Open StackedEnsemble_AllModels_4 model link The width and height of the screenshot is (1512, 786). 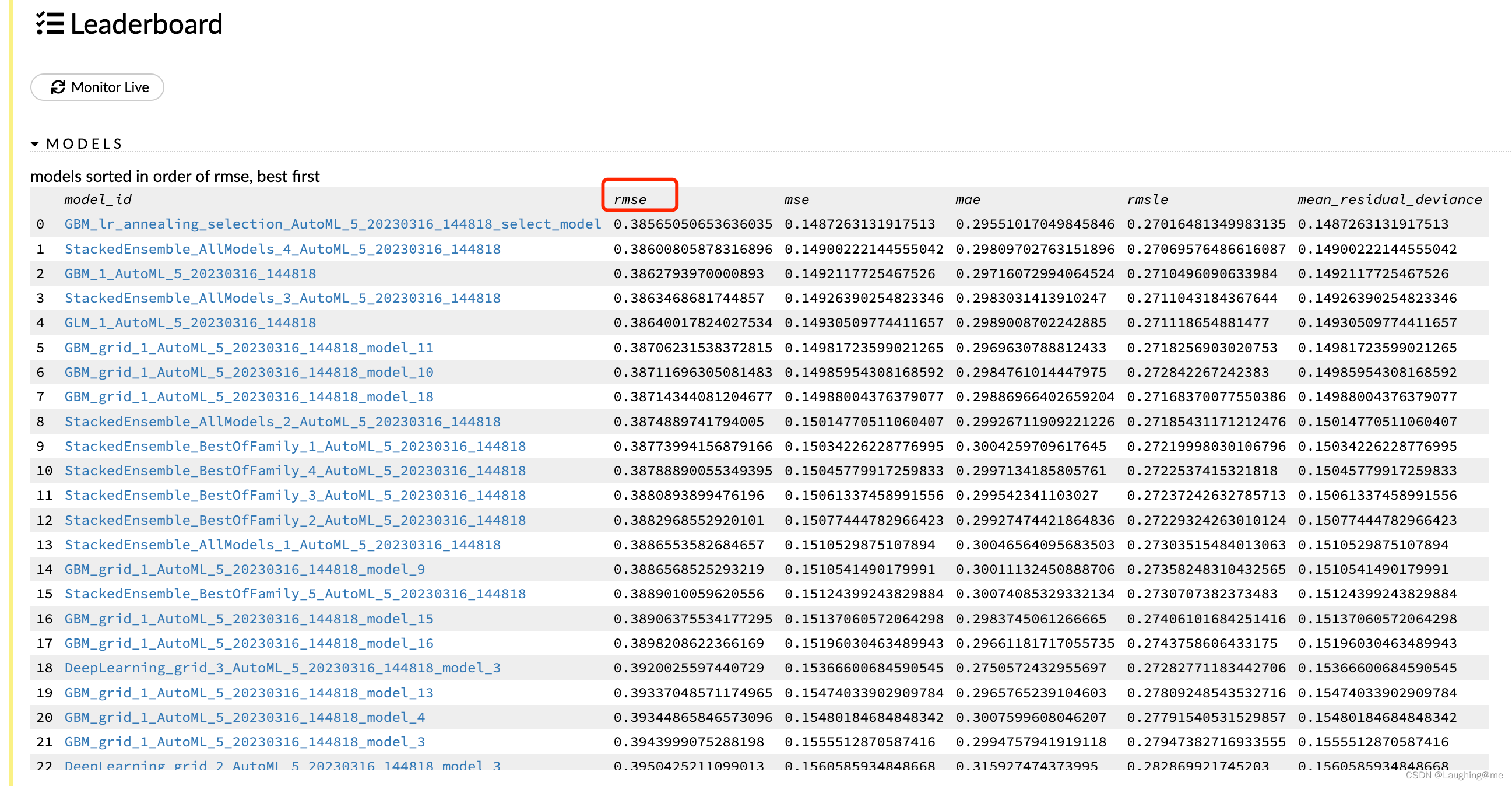pyautogui.click(x=282, y=249)
